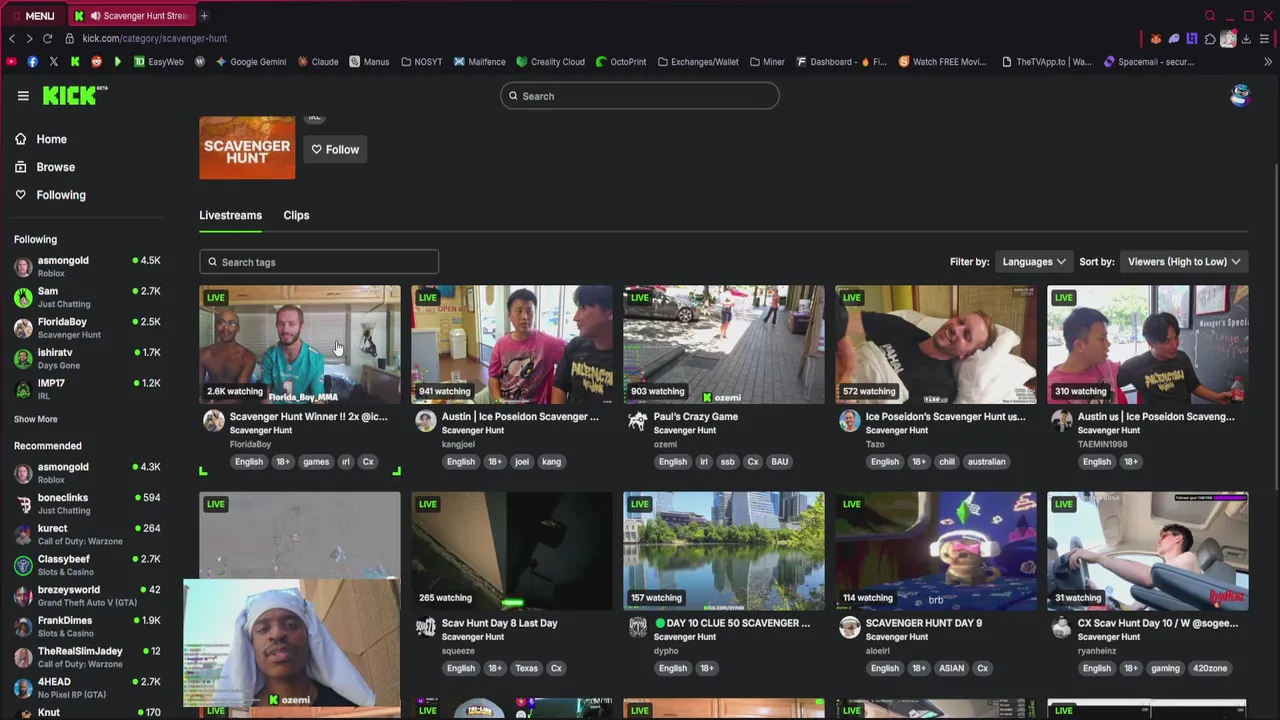Screen dimensions: 1280x720
Task: Open Paul's Crazy Game stream thumbnail
Action: point(724,345)
